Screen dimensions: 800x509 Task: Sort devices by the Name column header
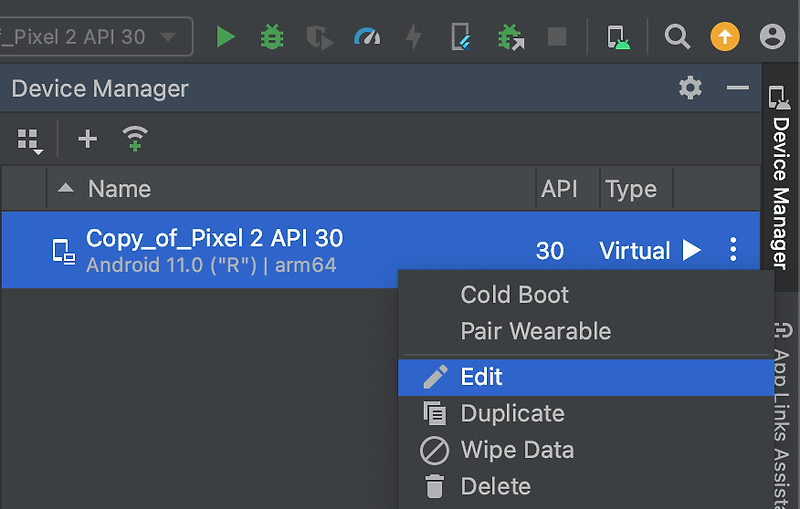119,189
